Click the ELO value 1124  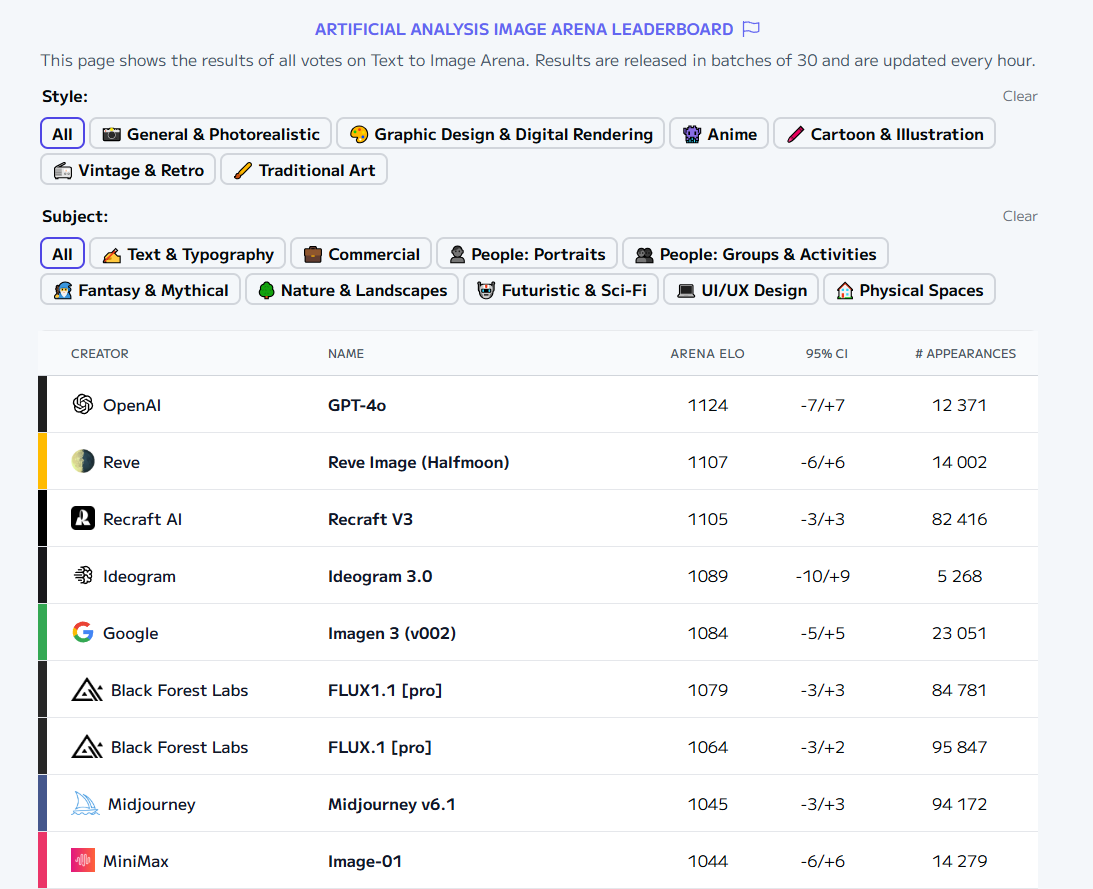[708, 405]
